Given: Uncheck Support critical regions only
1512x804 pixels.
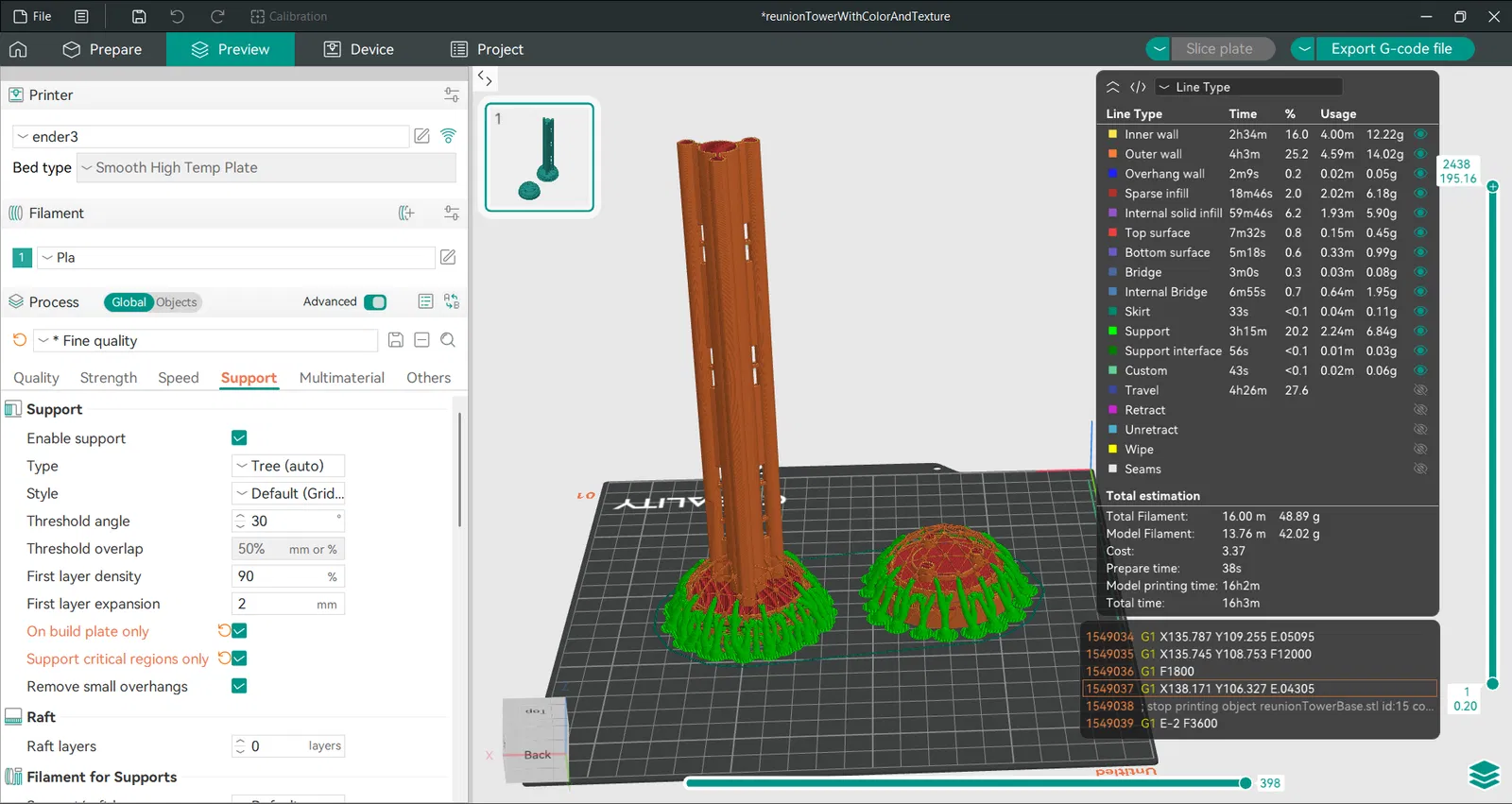Looking at the screenshot, I should pyautogui.click(x=239, y=659).
